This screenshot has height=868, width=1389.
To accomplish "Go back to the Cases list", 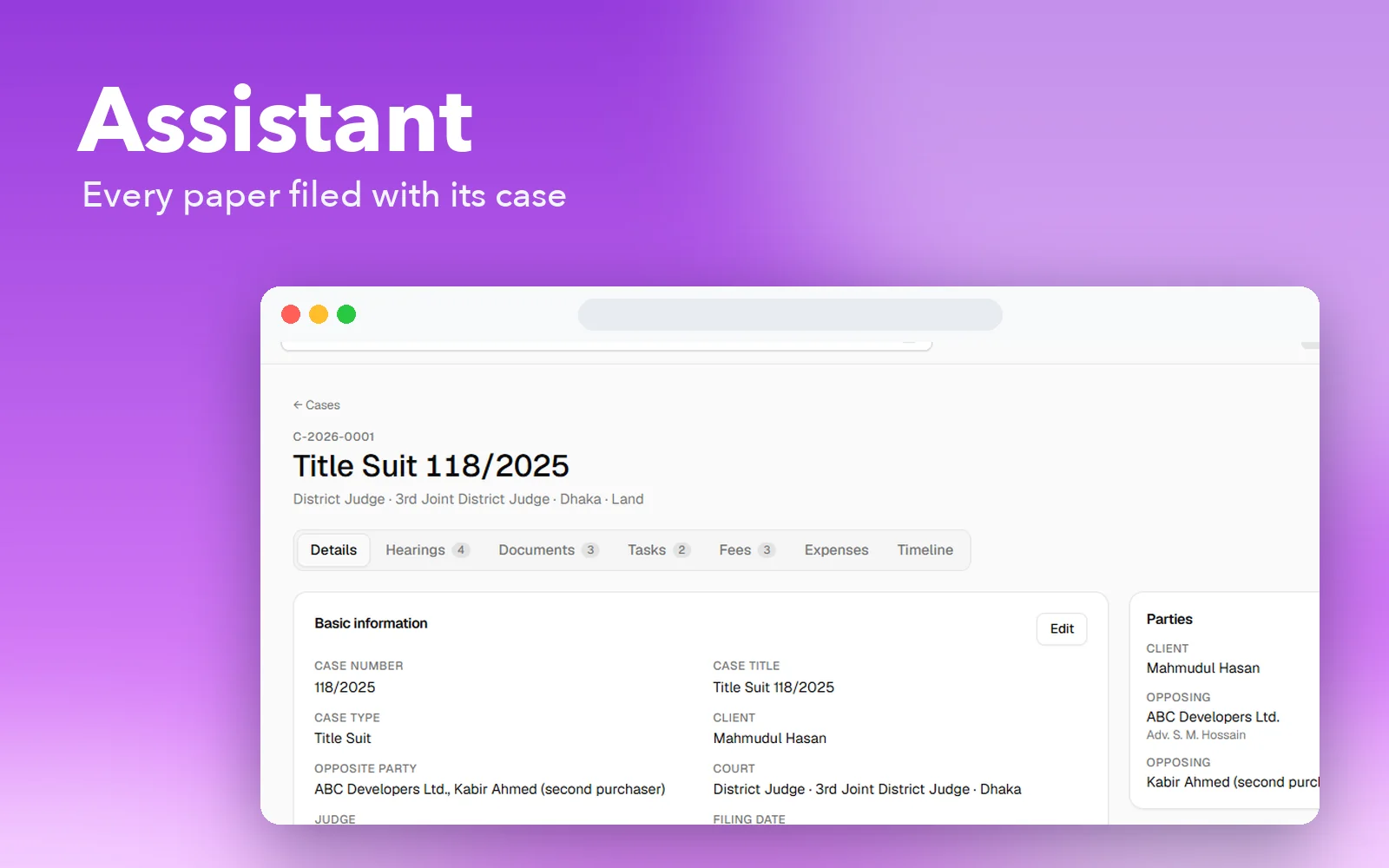I will point(316,405).
